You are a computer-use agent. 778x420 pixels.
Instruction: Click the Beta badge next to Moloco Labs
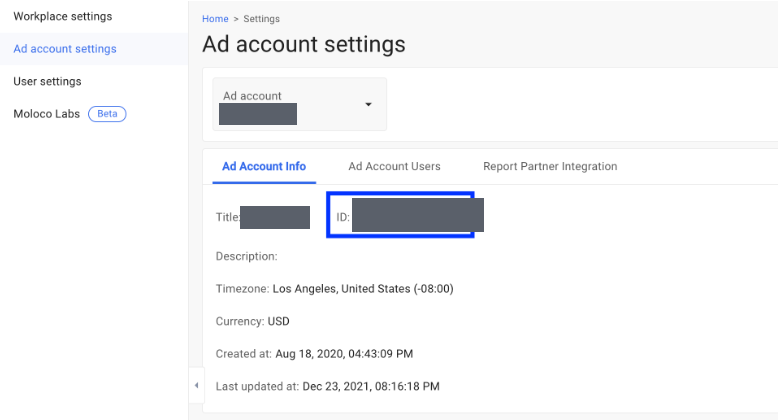107,114
